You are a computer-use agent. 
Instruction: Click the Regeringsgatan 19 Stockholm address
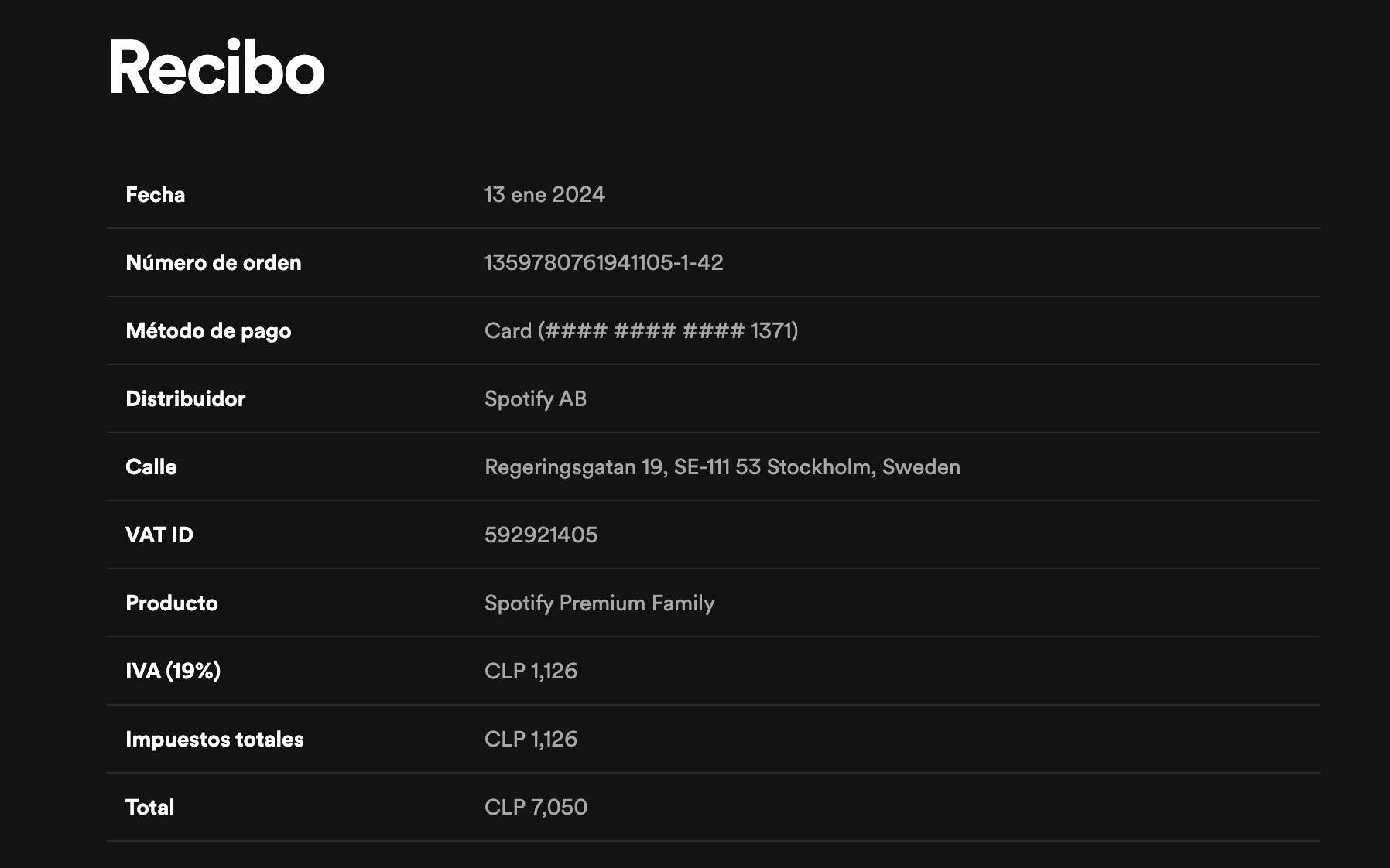tap(721, 467)
